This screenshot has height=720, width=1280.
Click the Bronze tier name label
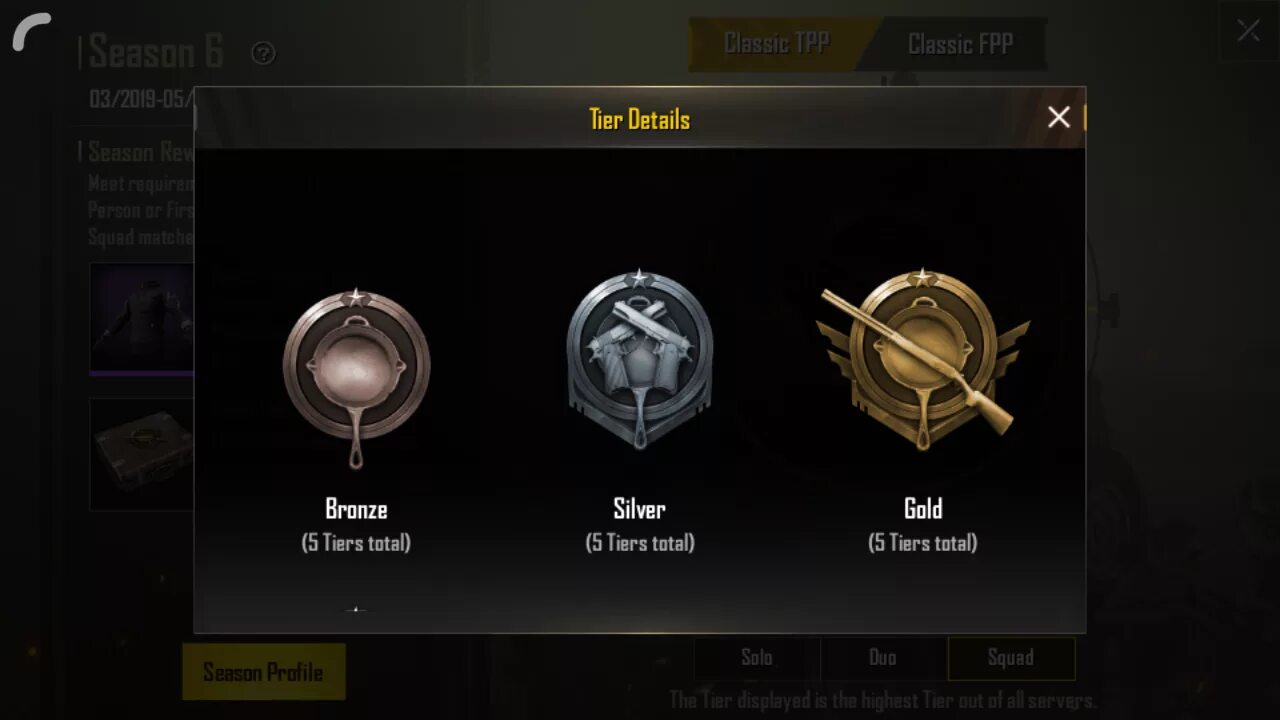pos(356,509)
